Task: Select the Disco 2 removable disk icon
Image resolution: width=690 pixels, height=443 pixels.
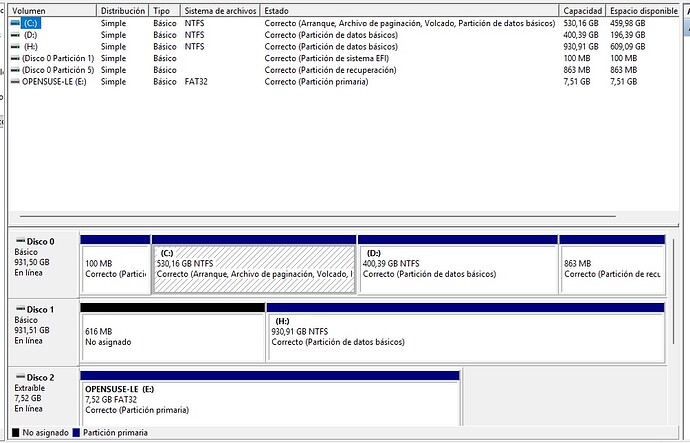Action: coord(19,377)
